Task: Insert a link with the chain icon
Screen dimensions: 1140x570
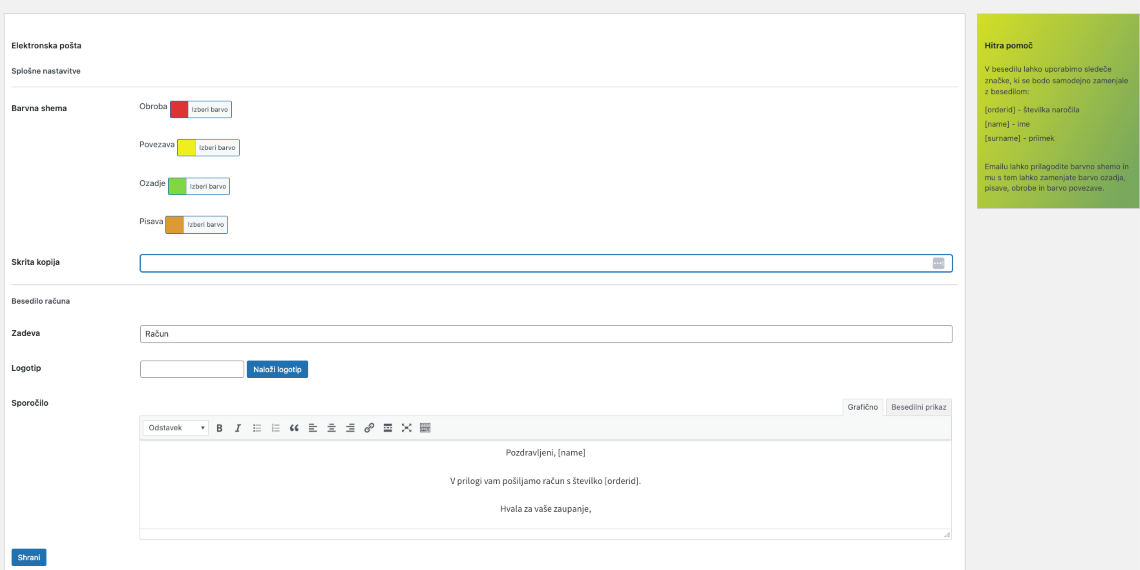Action: (369, 428)
